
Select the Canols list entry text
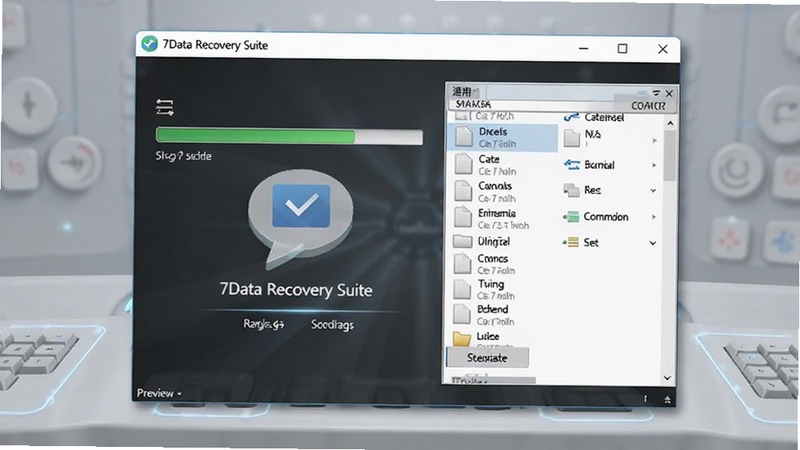pyautogui.click(x=495, y=186)
